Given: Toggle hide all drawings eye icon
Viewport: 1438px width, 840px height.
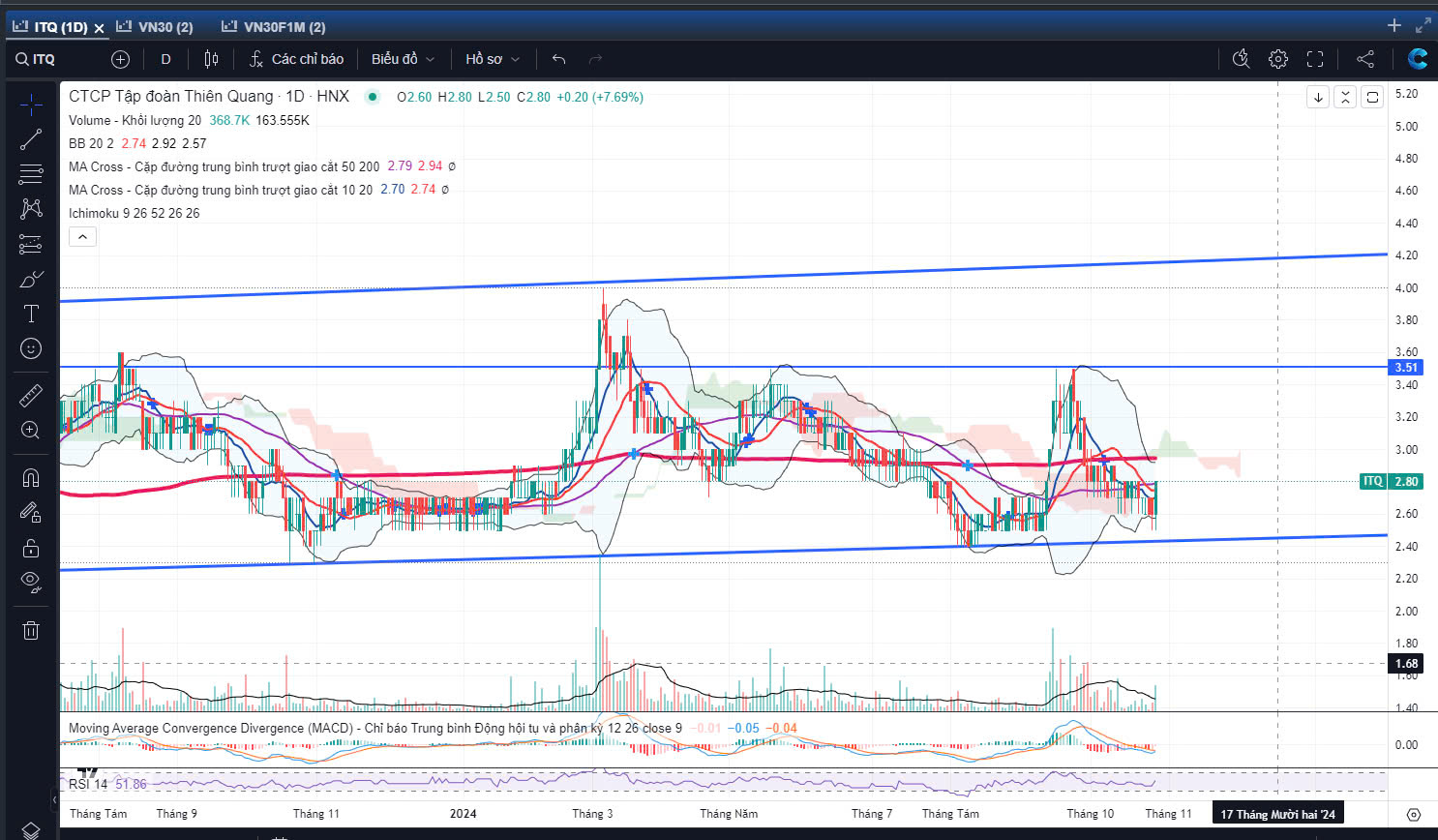Looking at the screenshot, I should coord(31,582).
